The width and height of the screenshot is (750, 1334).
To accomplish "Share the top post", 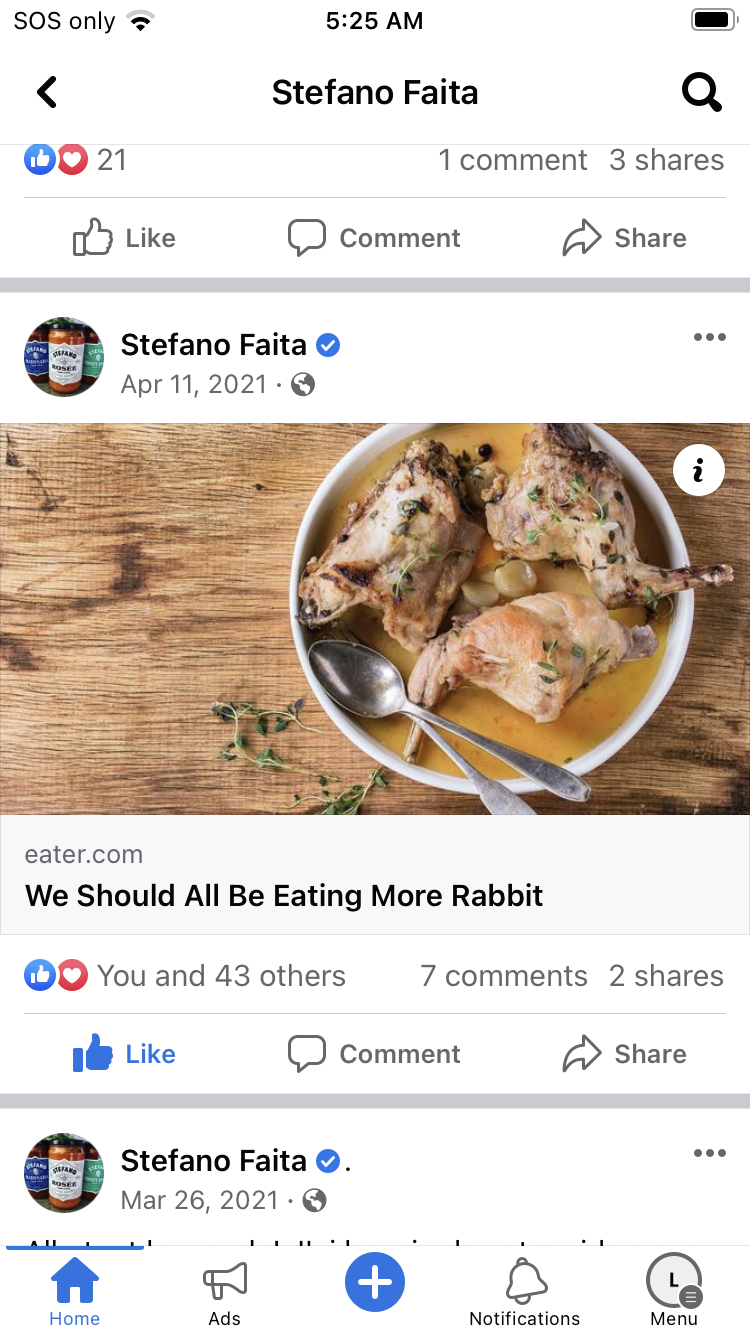I will [625, 238].
